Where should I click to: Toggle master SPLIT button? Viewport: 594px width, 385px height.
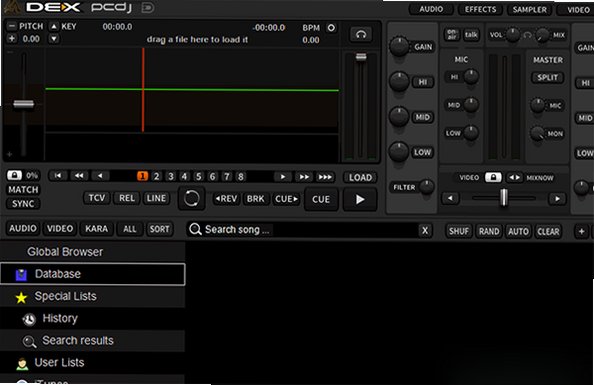pyautogui.click(x=547, y=77)
